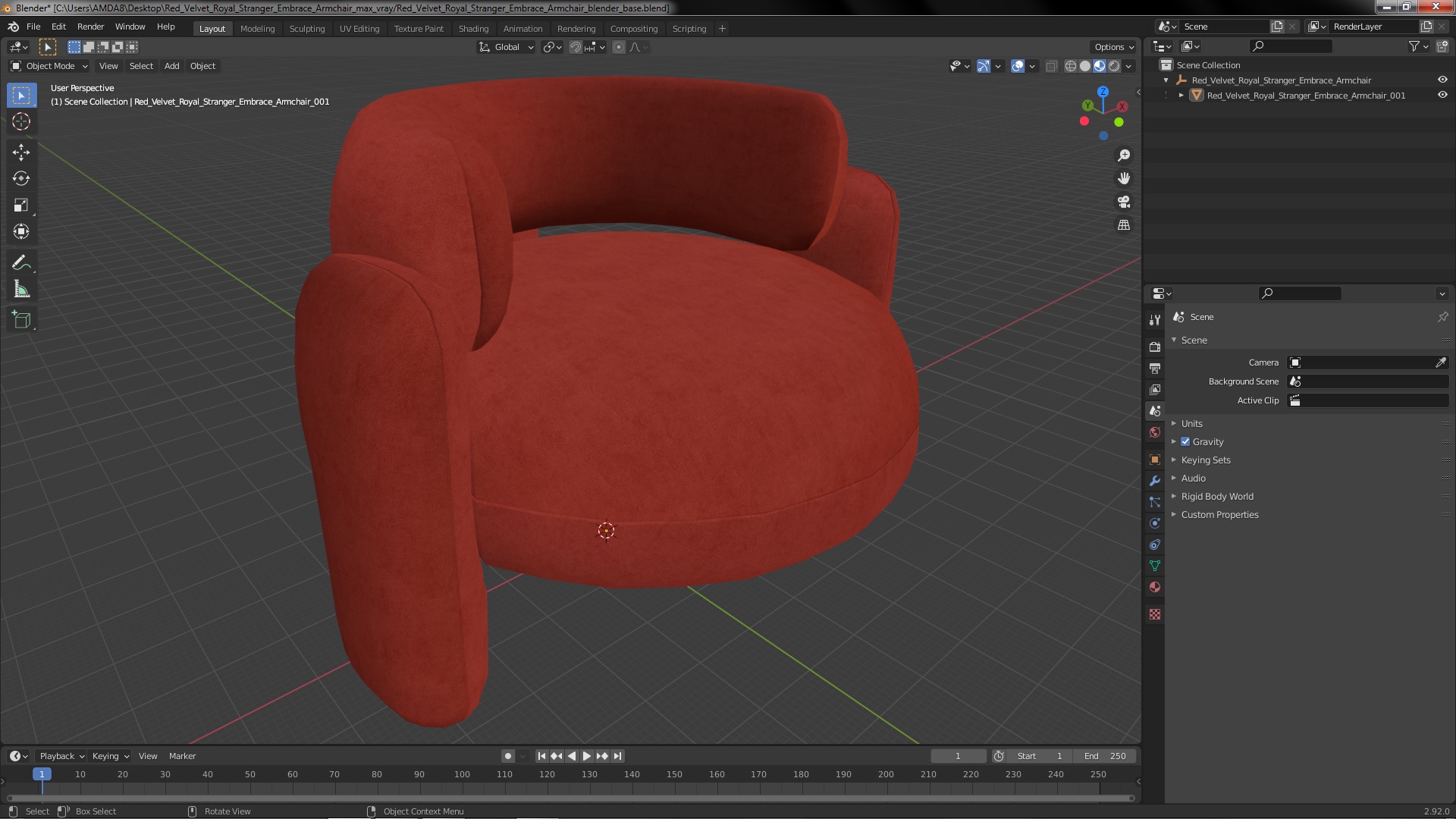The height and width of the screenshot is (819, 1456).
Task: Click the Options button in header
Action: pyautogui.click(x=1113, y=47)
